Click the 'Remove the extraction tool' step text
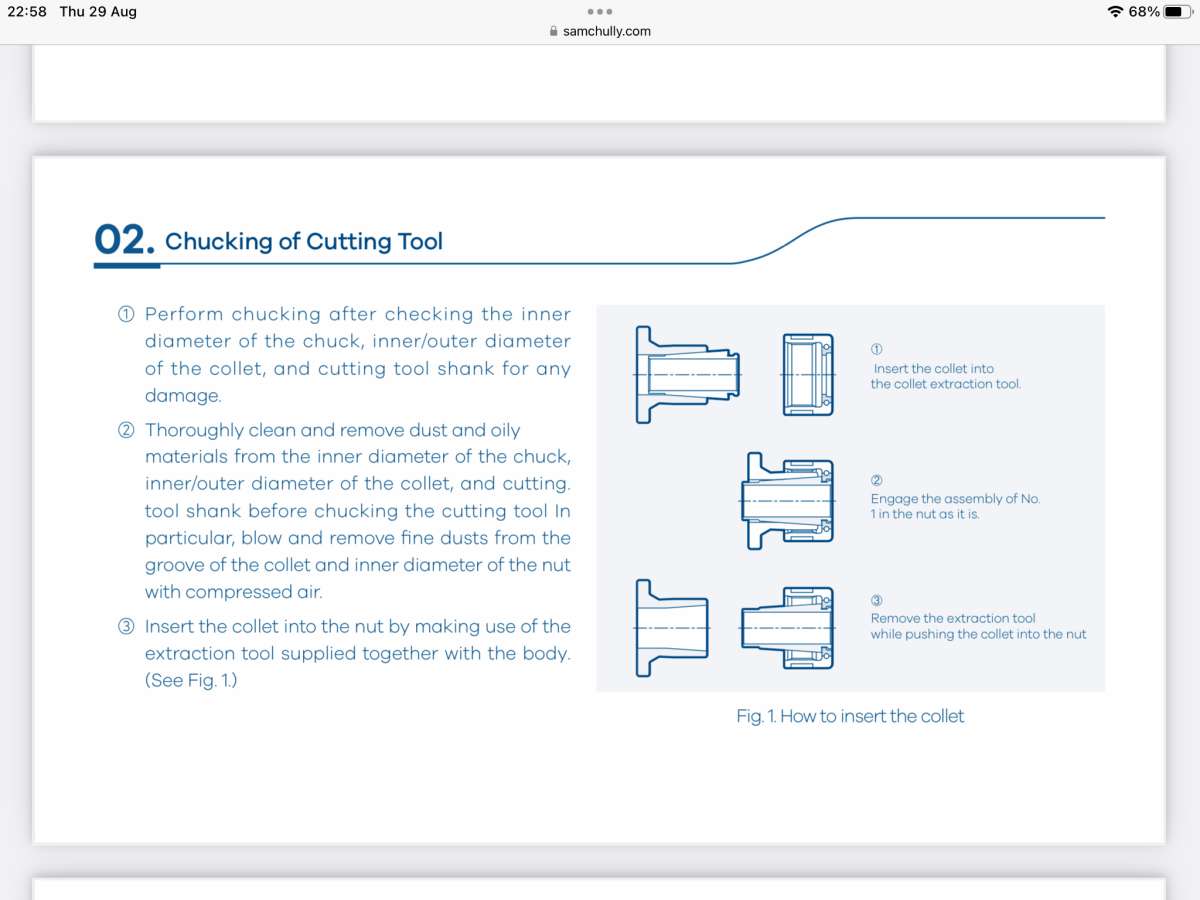The image size is (1200, 900). click(x=953, y=618)
